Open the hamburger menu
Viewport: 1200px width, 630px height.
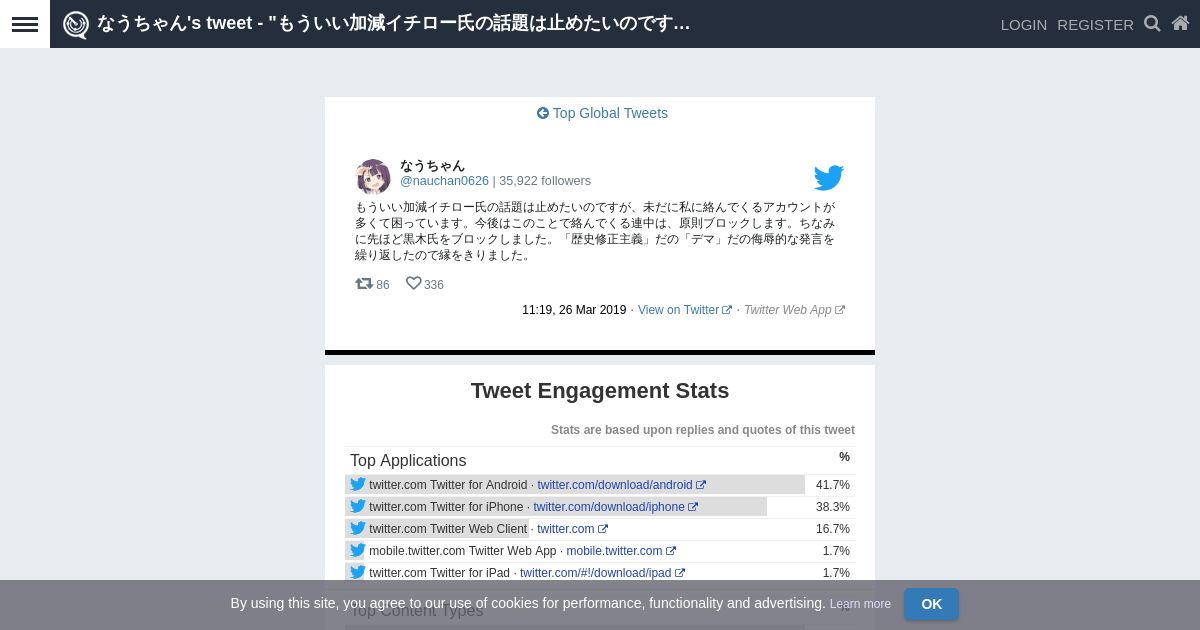[x=25, y=24]
